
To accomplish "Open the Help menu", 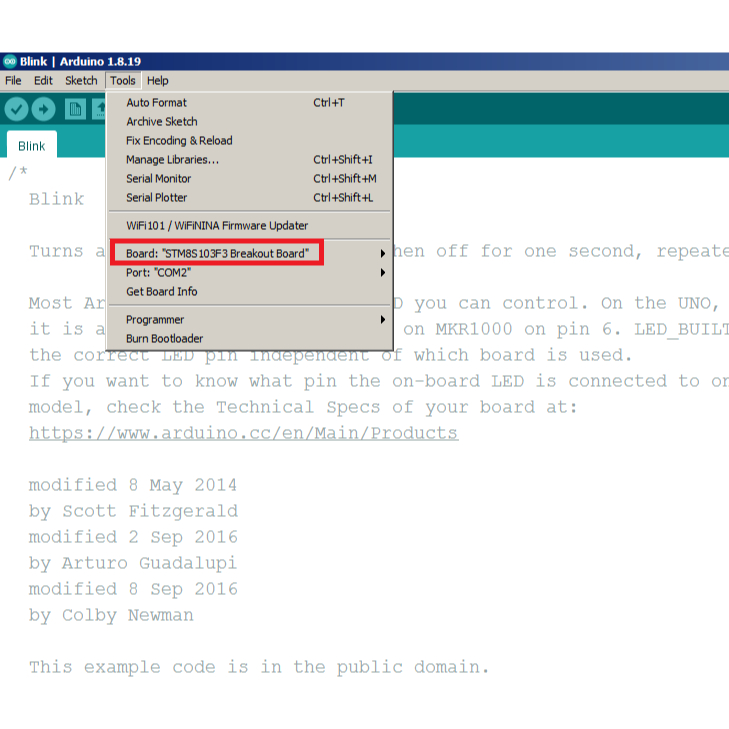I will click(157, 81).
